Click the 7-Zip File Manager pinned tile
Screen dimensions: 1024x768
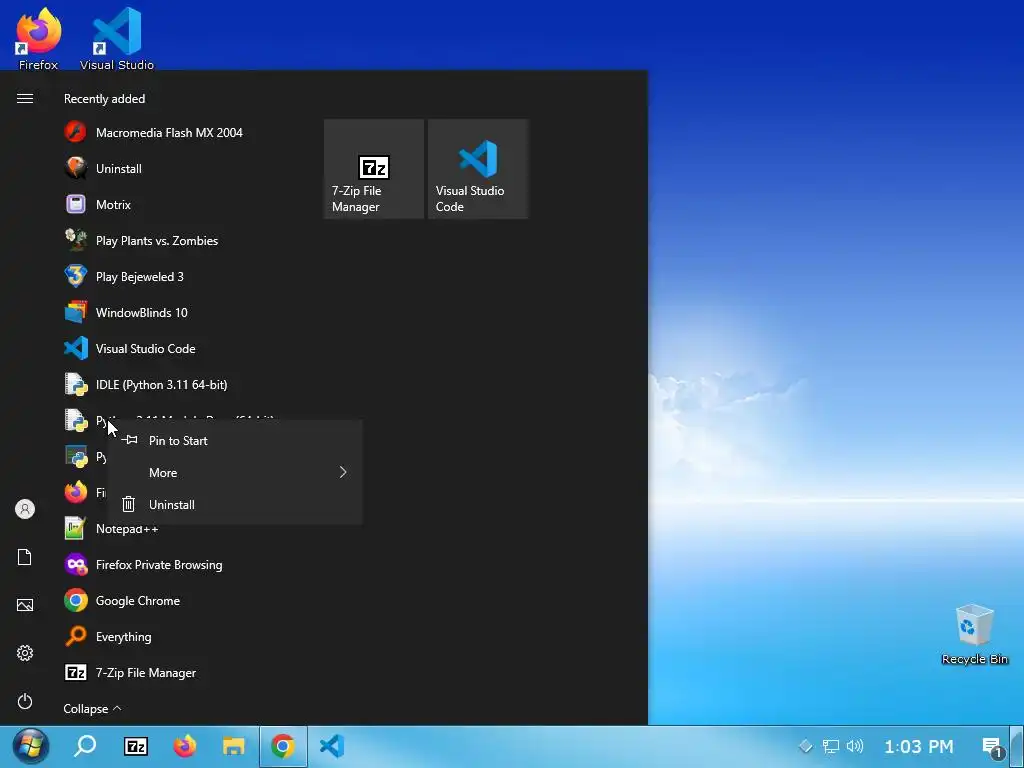[374, 169]
